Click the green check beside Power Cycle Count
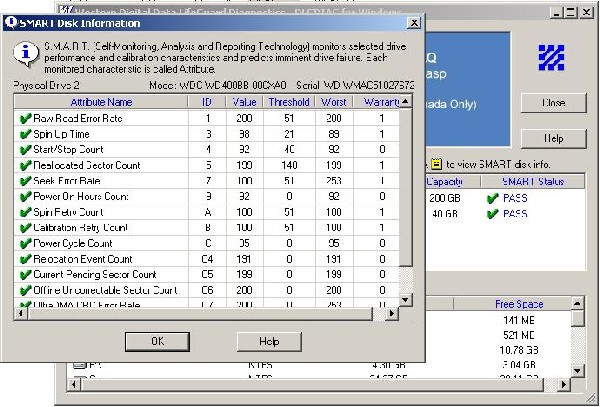 coord(25,244)
